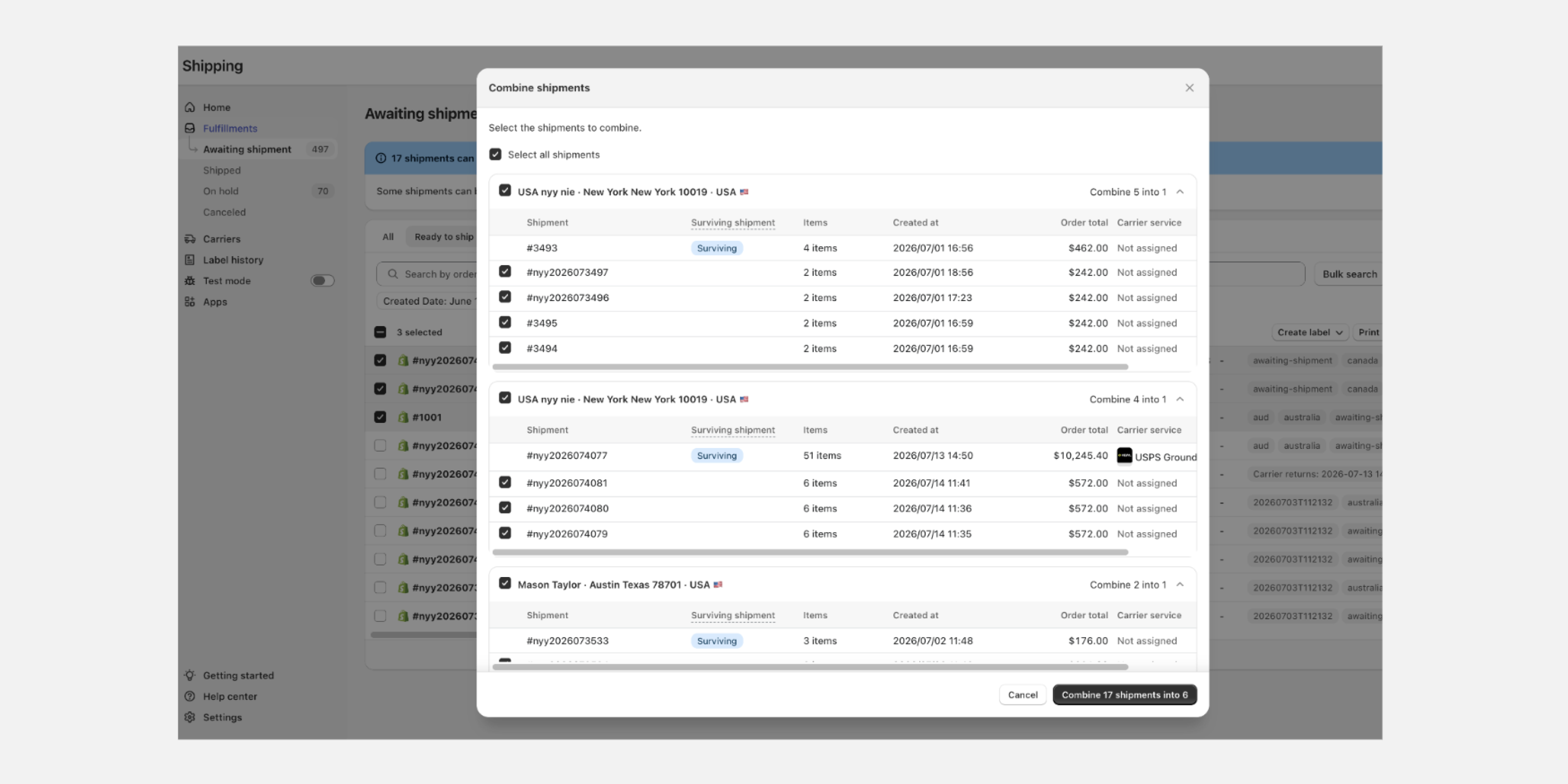Click the Surviving shipment header in first group
This screenshot has width=1568, height=784.
click(x=733, y=223)
